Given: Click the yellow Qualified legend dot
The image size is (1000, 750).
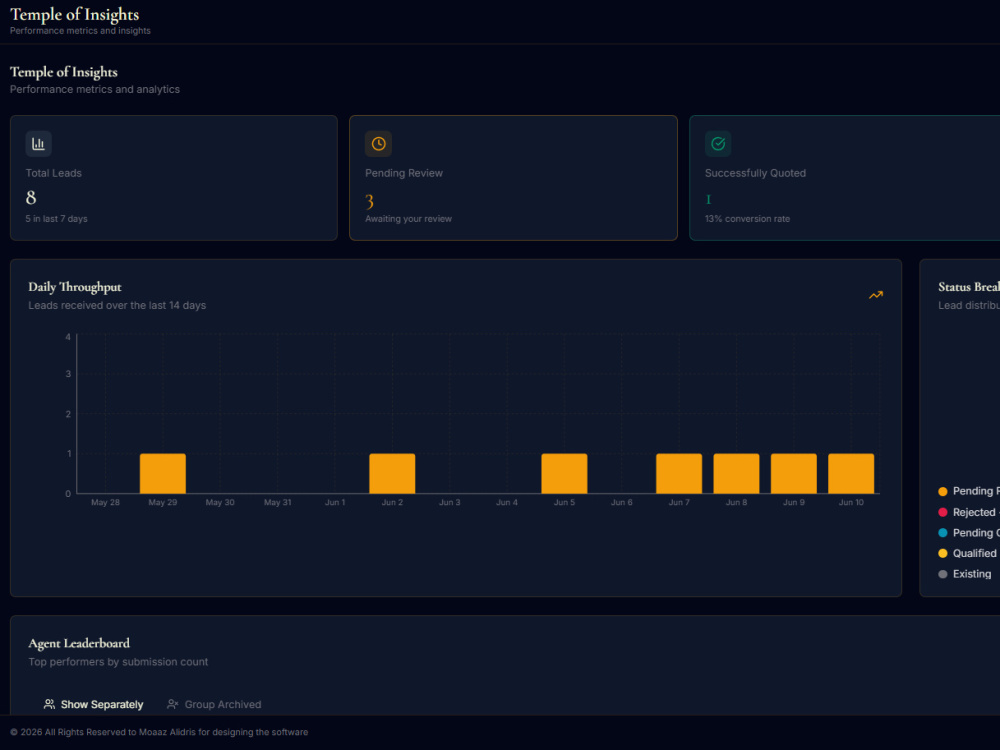Looking at the screenshot, I should tap(943, 553).
